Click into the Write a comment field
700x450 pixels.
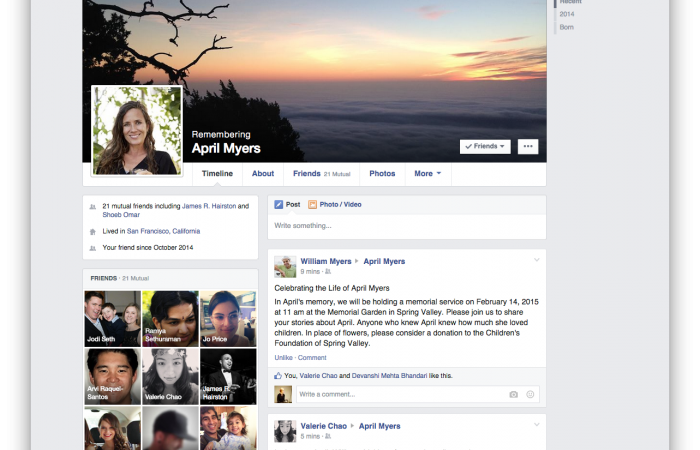(400, 394)
